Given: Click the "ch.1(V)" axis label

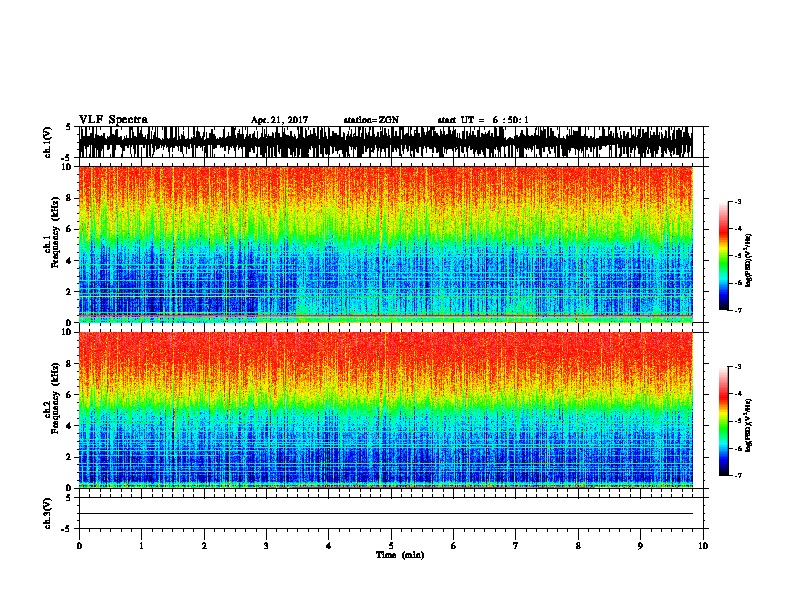Looking at the screenshot, I should [x=48, y=142].
